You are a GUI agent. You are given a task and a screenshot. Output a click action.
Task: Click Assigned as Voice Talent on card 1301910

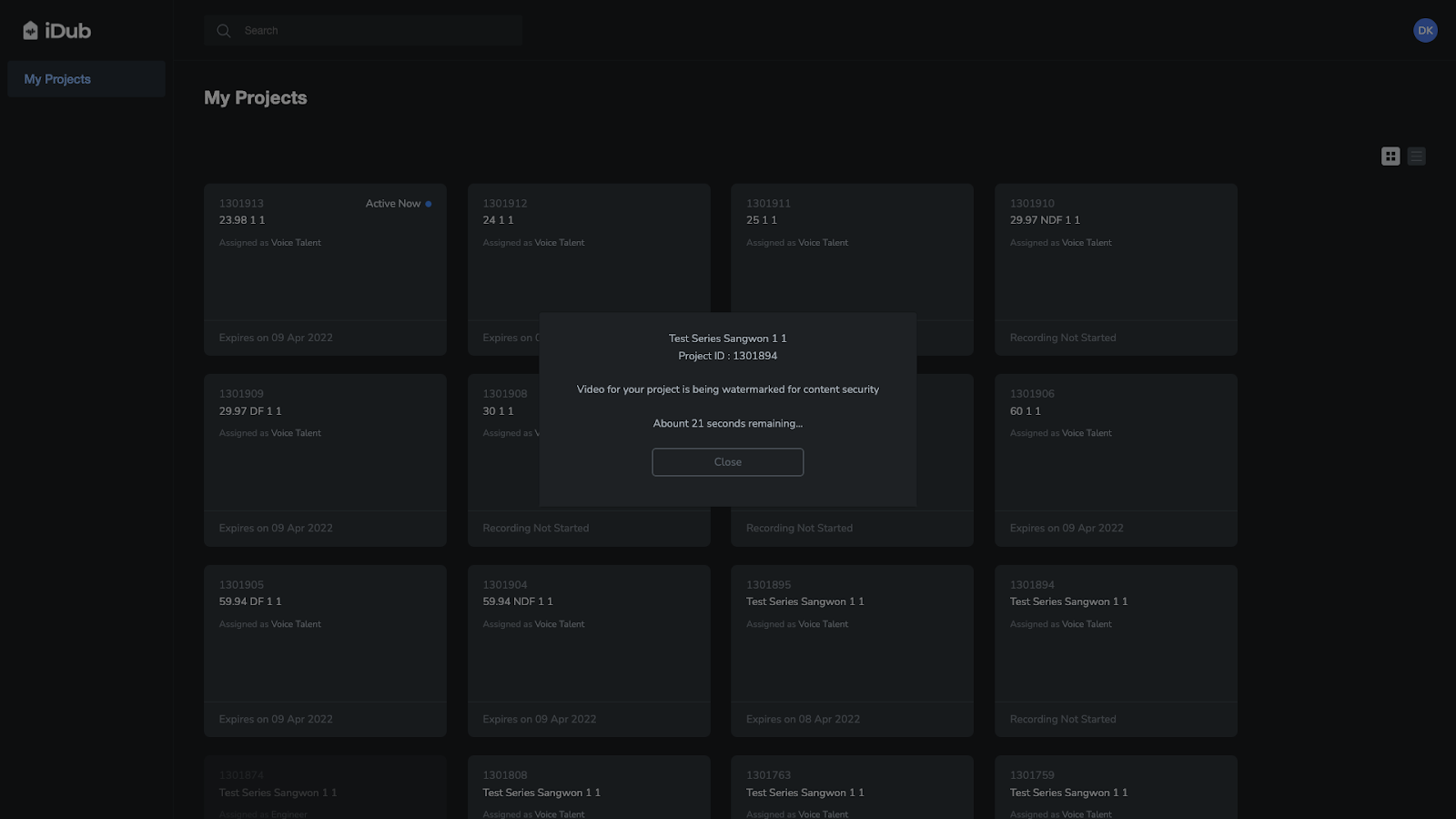coord(1061,243)
